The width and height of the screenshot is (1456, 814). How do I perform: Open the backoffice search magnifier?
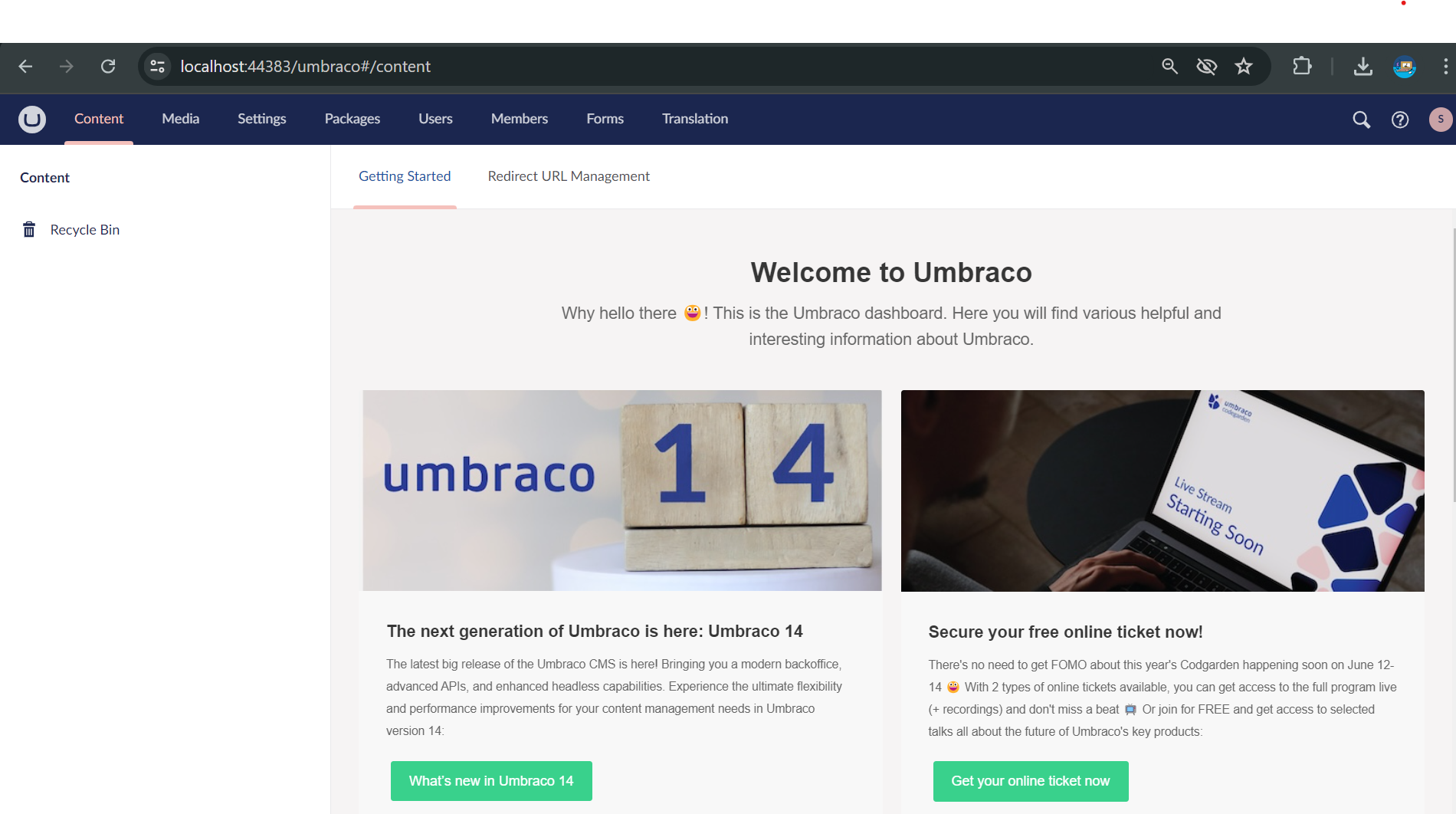1361,120
